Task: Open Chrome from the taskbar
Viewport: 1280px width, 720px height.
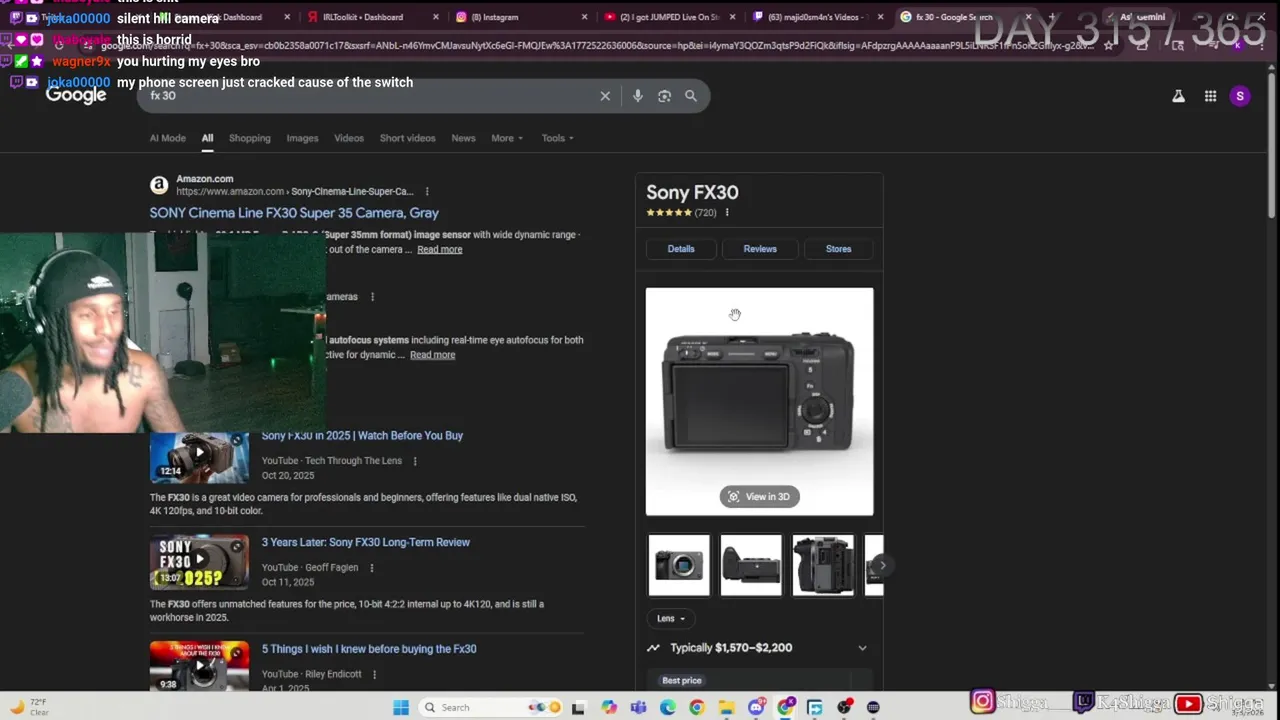Action: [x=697, y=707]
